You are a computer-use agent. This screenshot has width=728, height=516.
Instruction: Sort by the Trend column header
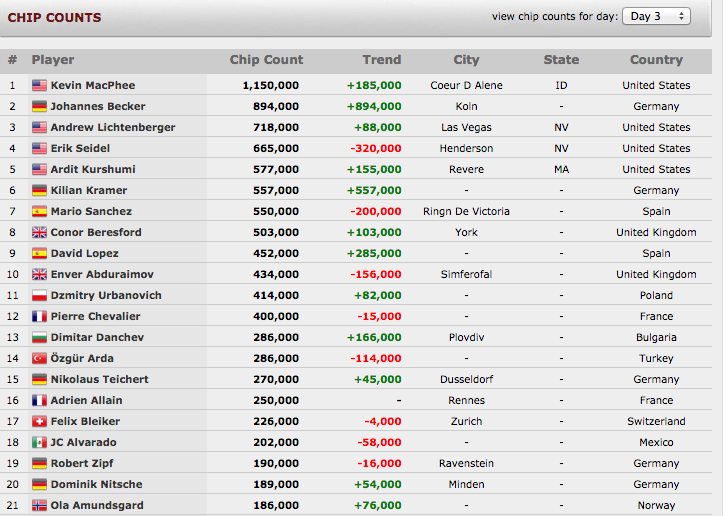coord(382,60)
